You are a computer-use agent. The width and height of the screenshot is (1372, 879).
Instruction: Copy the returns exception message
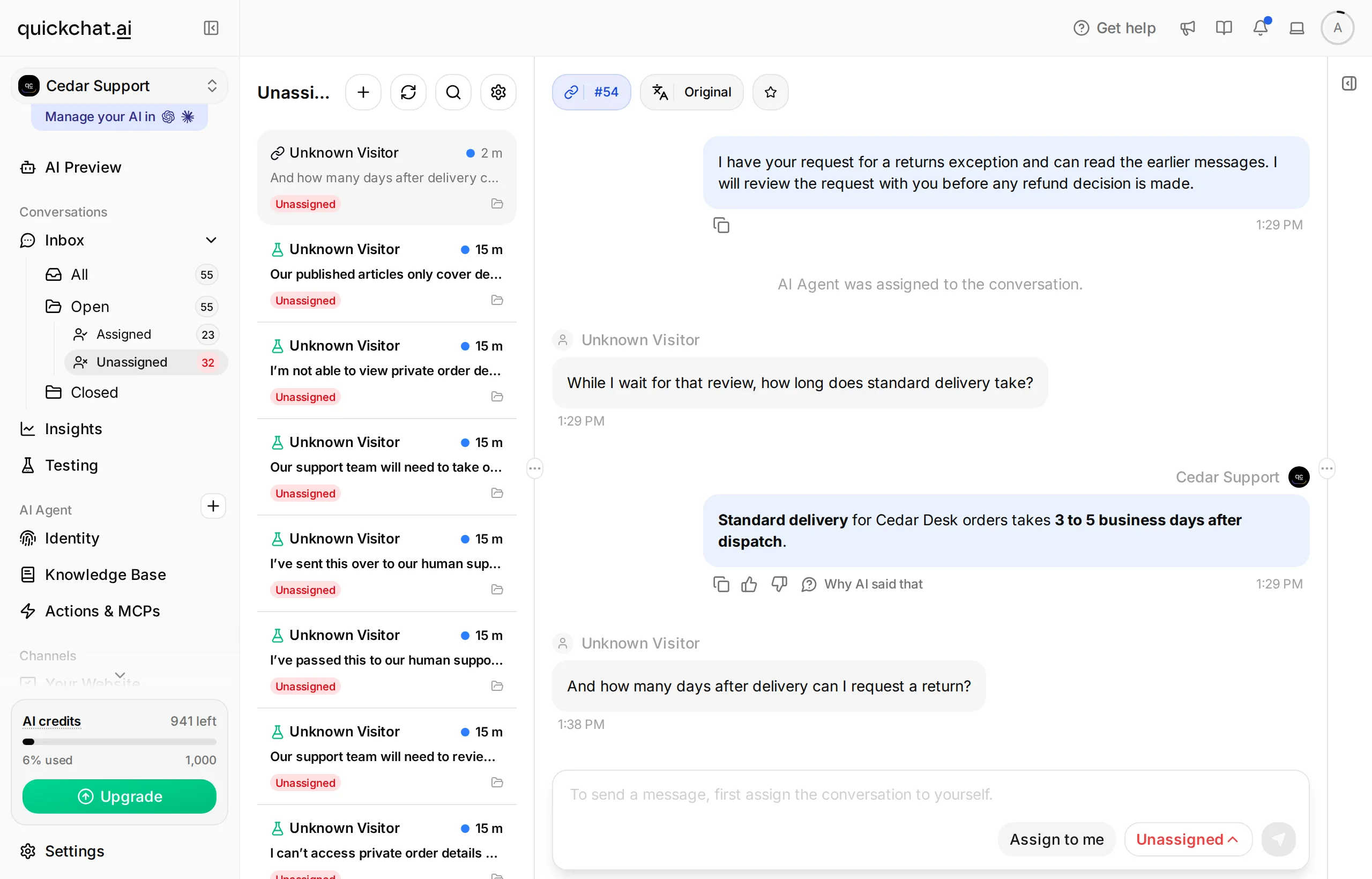point(721,226)
